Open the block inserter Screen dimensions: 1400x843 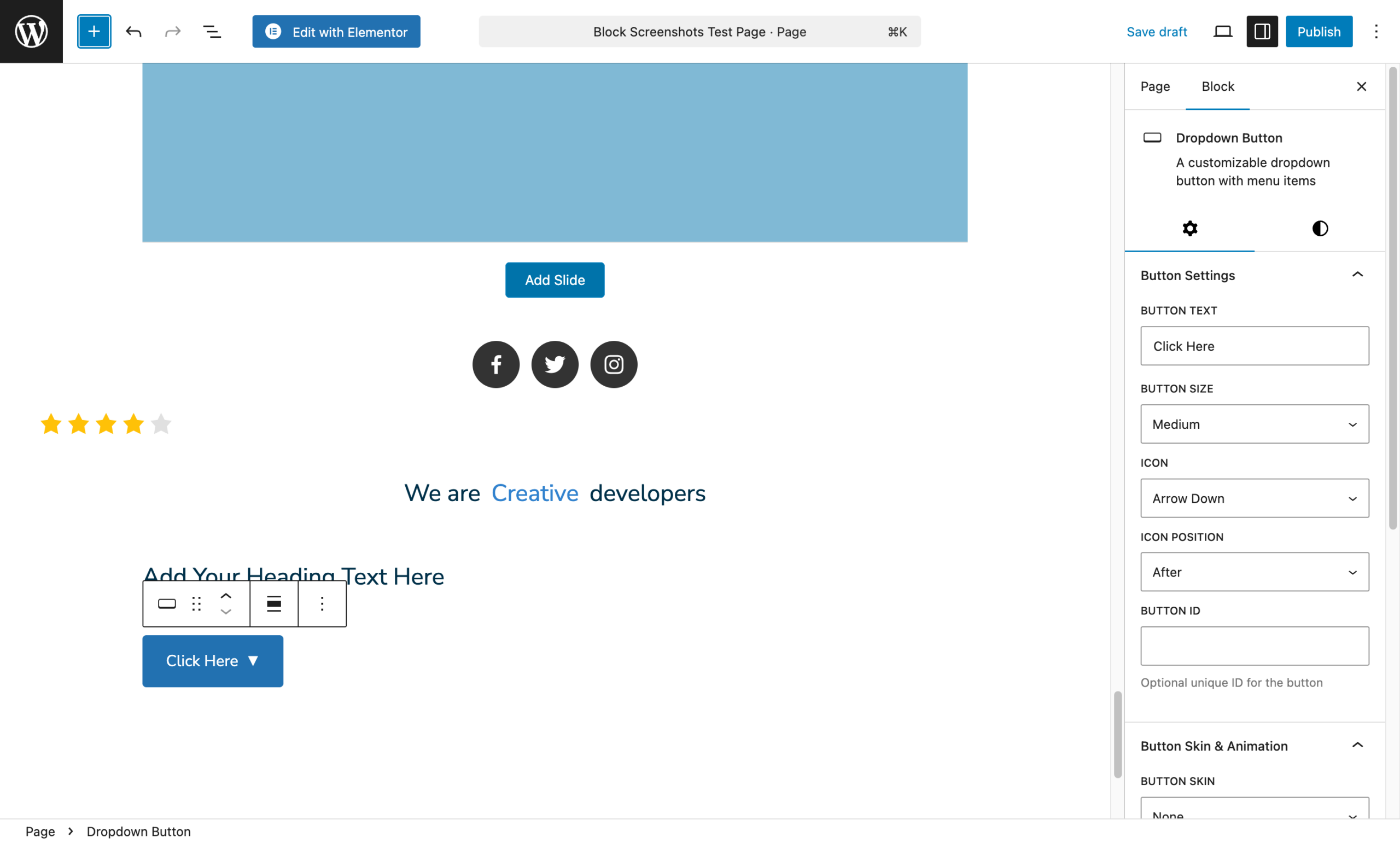click(94, 31)
